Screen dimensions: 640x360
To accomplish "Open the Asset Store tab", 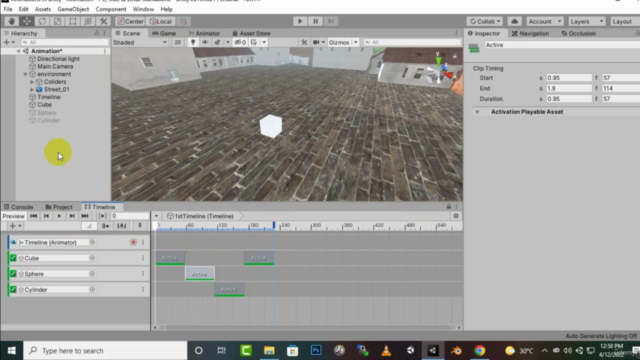I will (251, 33).
